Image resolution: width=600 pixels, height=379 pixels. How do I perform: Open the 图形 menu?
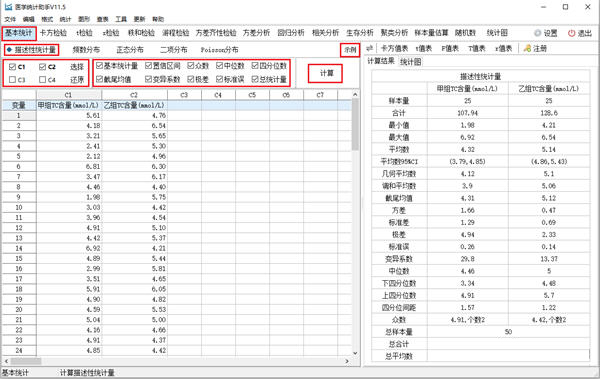pyautogui.click(x=84, y=19)
